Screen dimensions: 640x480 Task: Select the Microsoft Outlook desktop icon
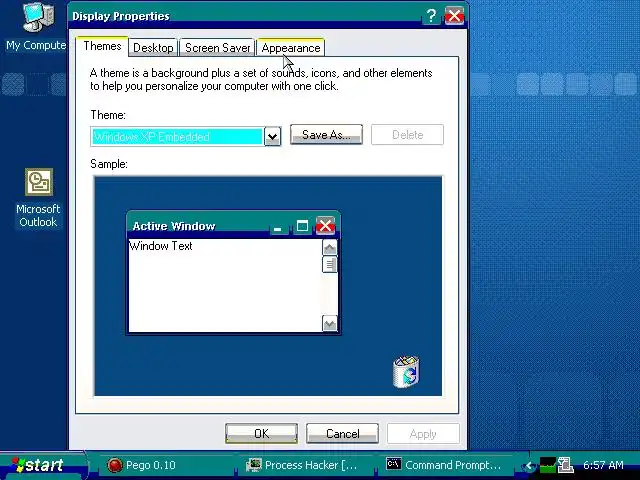[38, 198]
